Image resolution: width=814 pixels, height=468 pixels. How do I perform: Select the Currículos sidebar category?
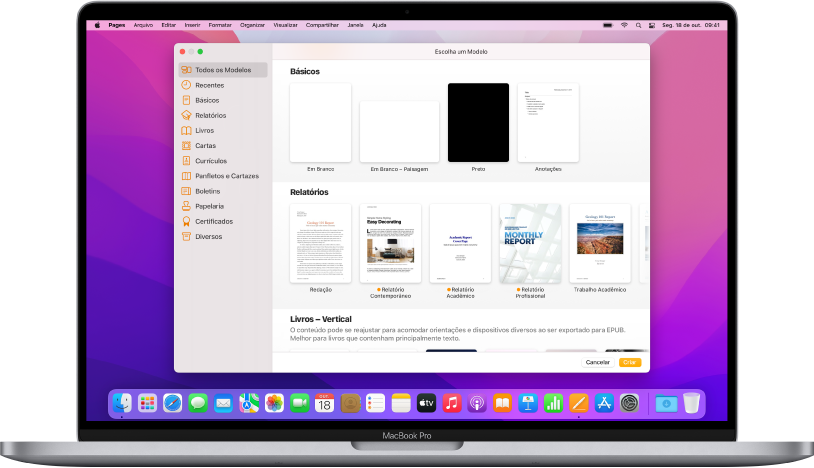211,160
